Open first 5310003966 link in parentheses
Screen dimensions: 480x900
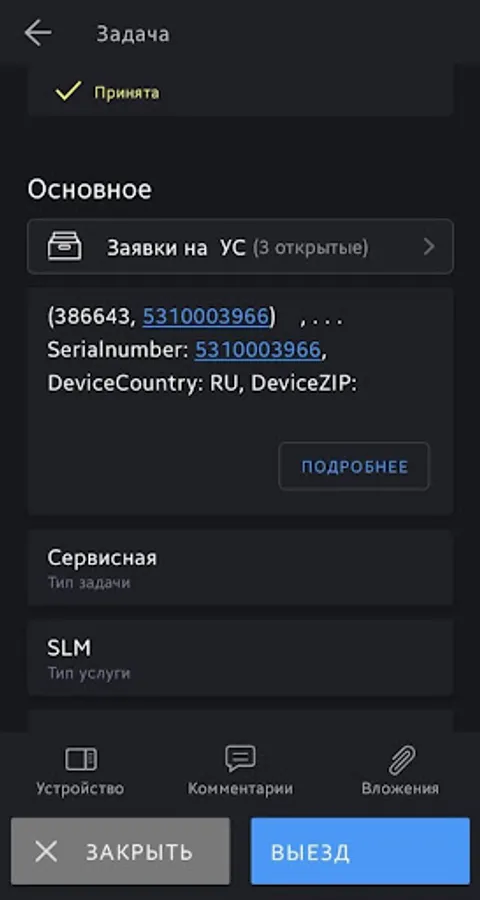coord(206,317)
